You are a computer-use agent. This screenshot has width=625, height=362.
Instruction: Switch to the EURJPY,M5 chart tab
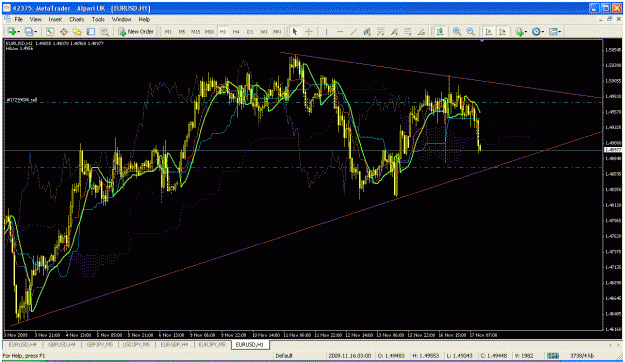[212, 344]
